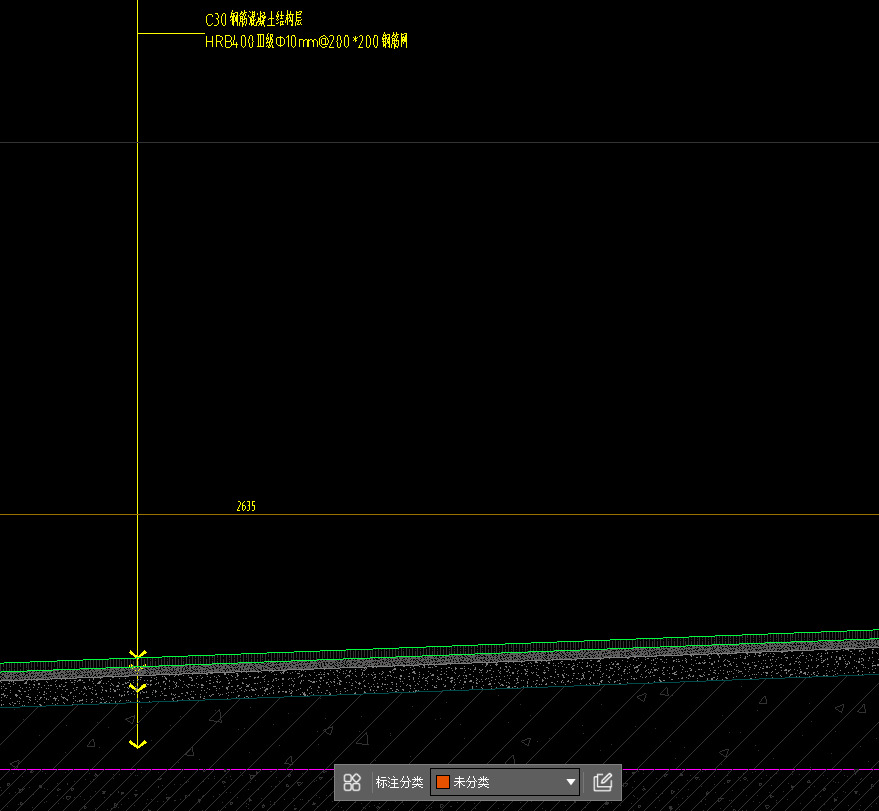The image size is (879, 811).
Task: Open the 未分类 category dropdown
Action: coord(505,782)
